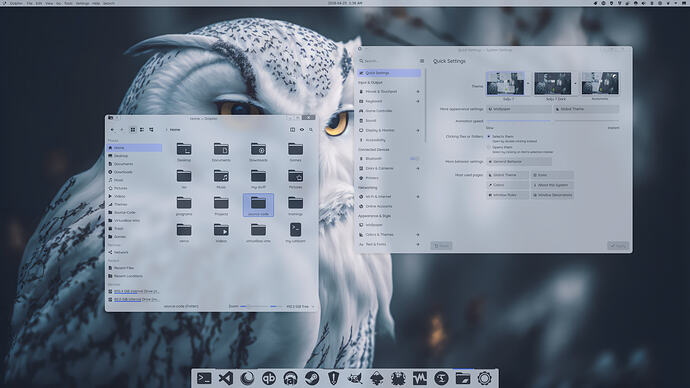Open Quick Settings page in sidebar
The height and width of the screenshot is (388, 690).
389,73
